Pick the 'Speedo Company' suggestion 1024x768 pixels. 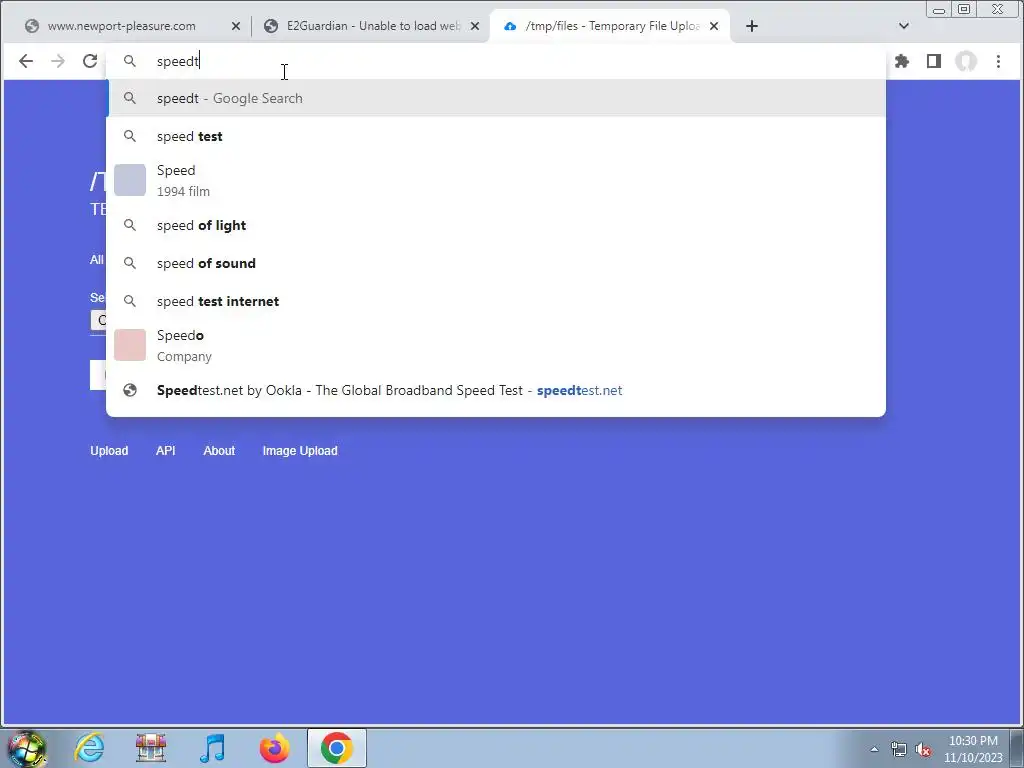496,345
